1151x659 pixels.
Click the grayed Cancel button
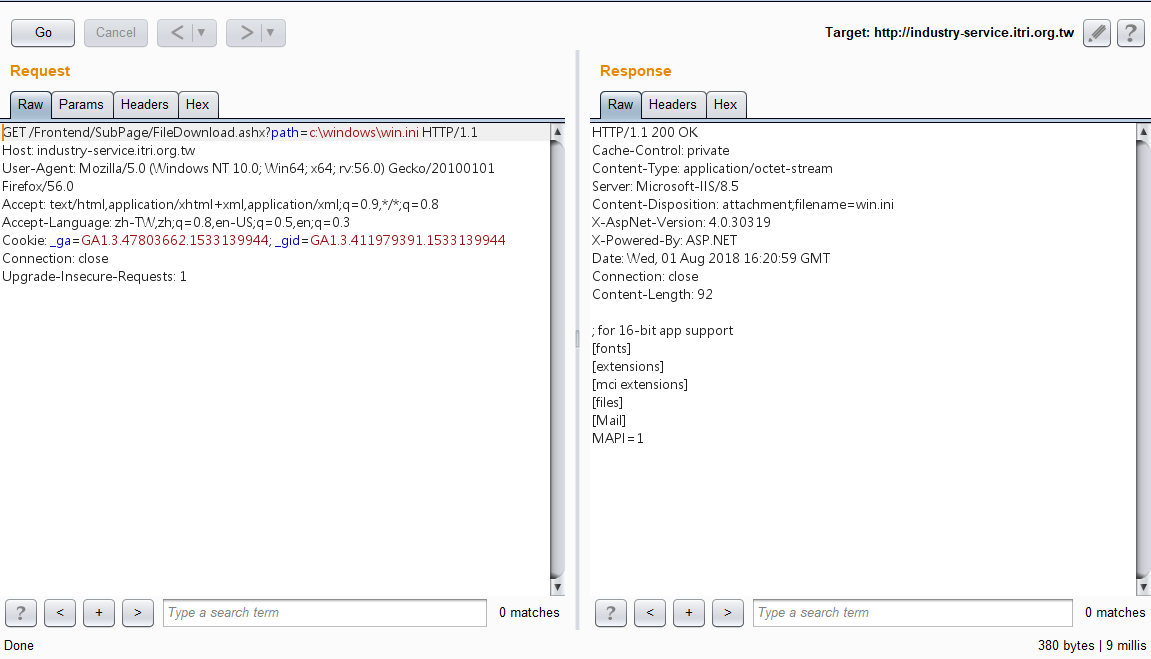pos(116,32)
